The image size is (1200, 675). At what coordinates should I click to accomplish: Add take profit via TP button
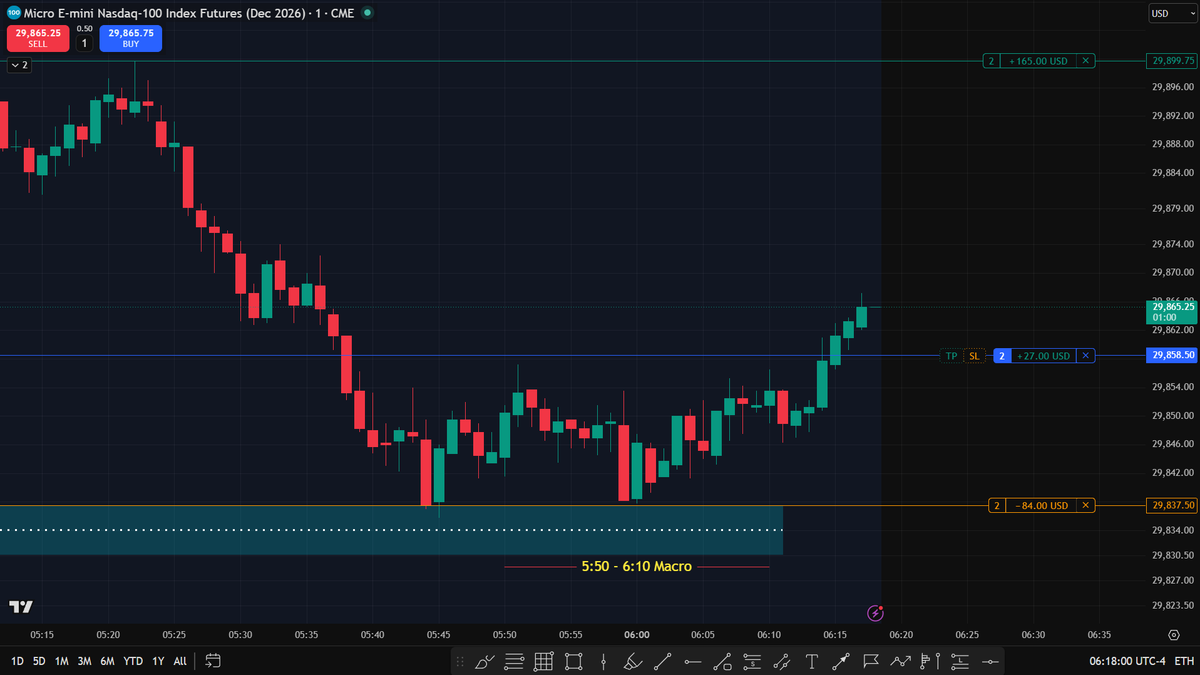click(x=951, y=356)
